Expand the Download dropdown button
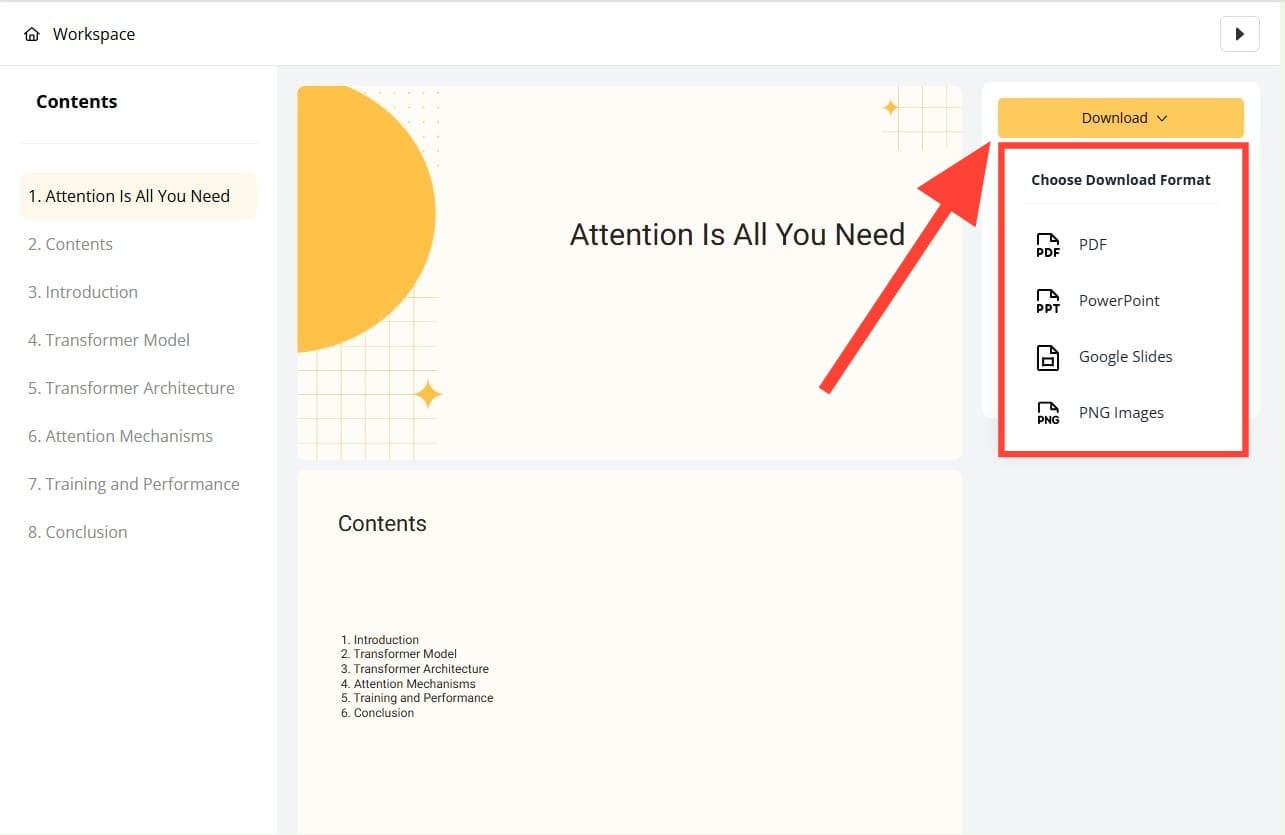This screenshot has height=835, width=1285. click(x=1121, y=118)
